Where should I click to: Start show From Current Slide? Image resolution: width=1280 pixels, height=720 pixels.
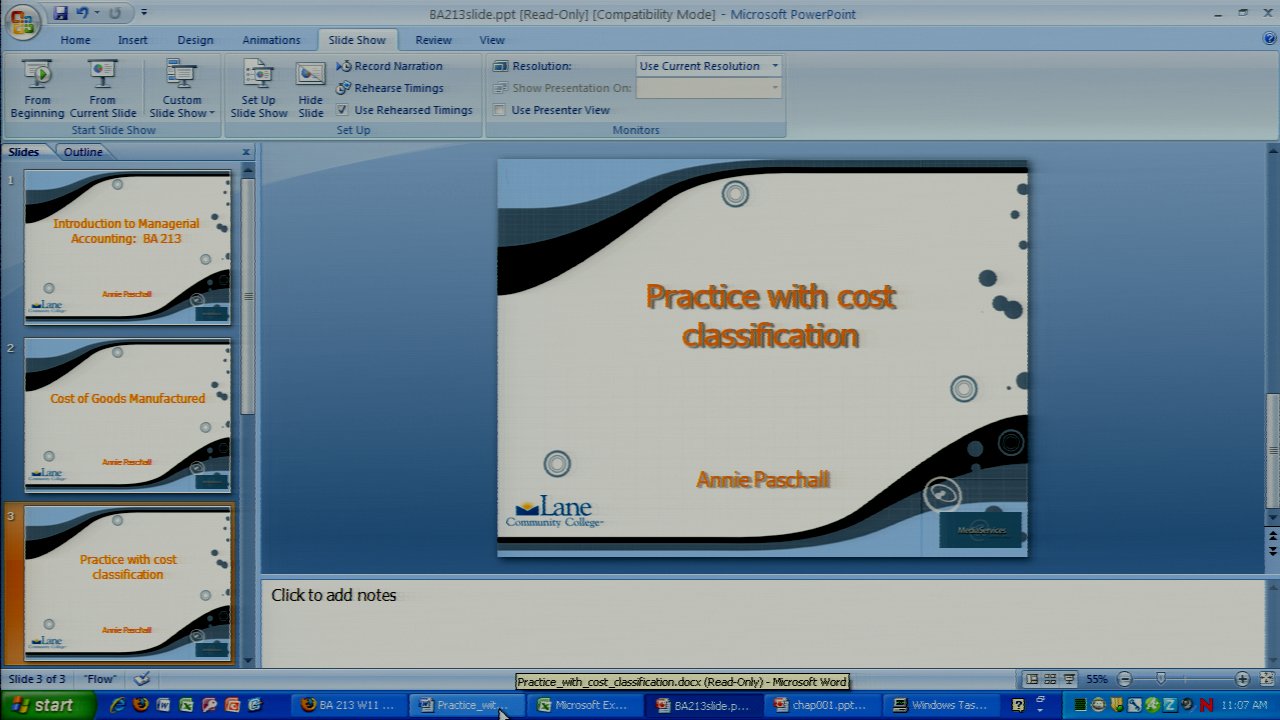pyautogui.click(x=102, y=88)
